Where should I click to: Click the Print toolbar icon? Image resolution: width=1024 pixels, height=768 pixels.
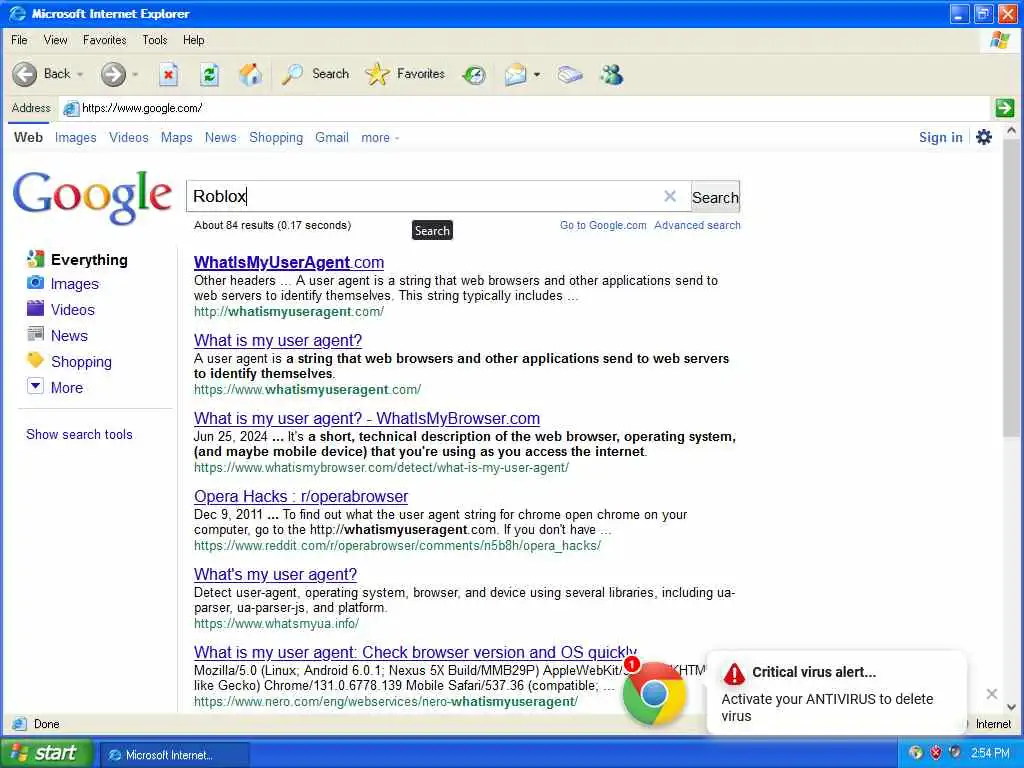(569, 75)
